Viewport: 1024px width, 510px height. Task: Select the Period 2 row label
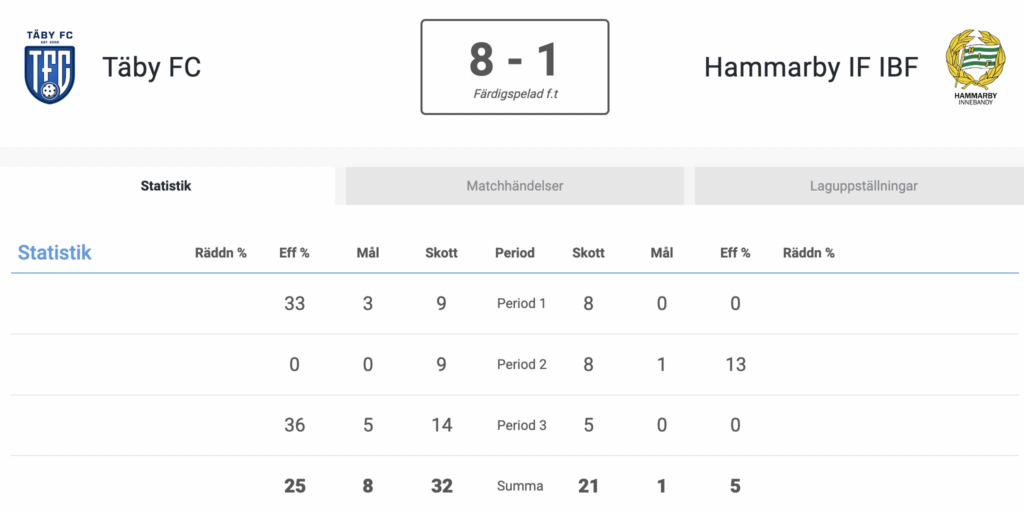tap(521, 364)
